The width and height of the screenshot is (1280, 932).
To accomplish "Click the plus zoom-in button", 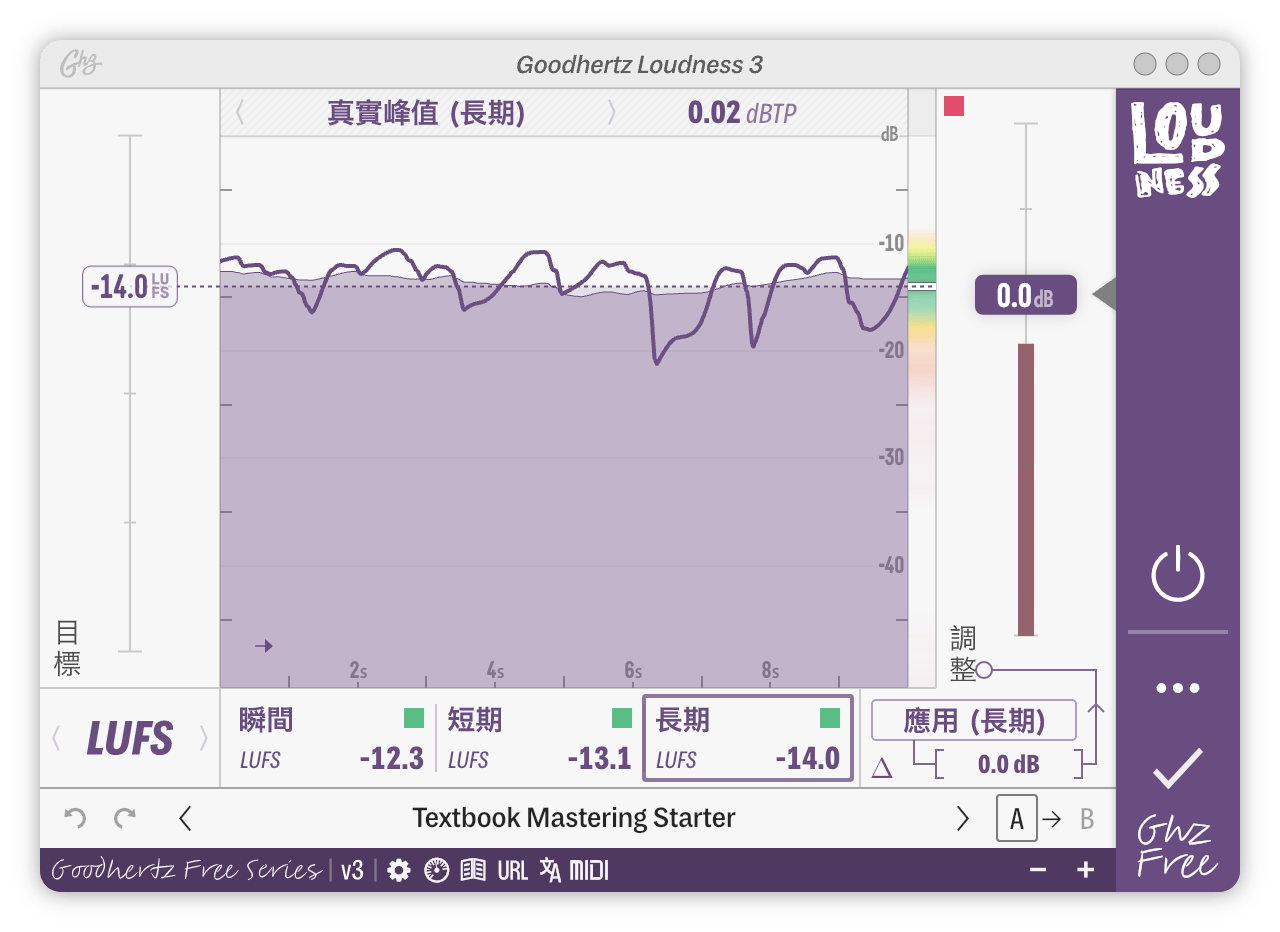I will pyautogui.click(x=1086, y=871).
